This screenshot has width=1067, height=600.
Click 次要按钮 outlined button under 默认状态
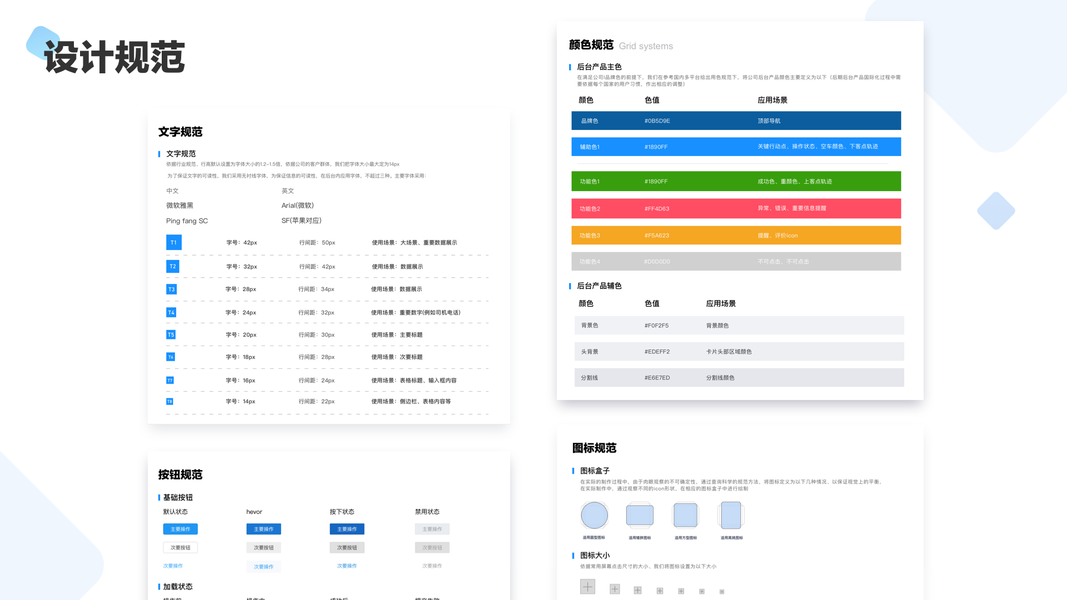click(180, 547)
